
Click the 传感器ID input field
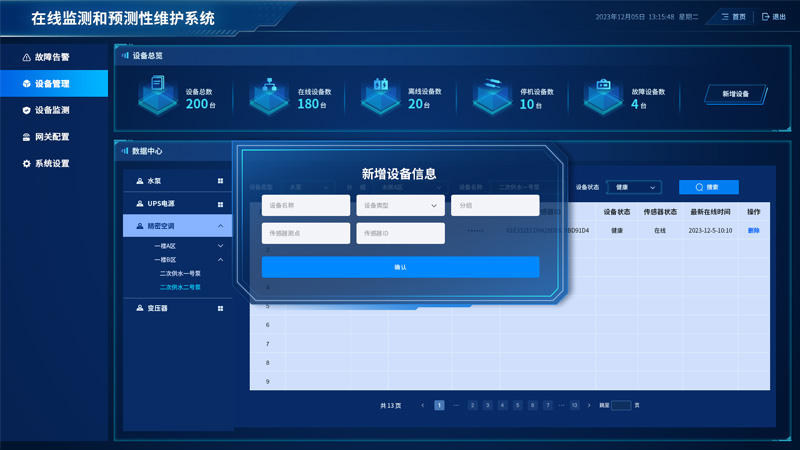(400, 233)
